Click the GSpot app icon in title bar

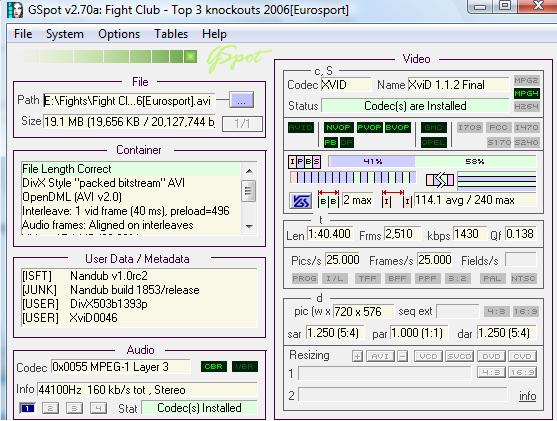pyautogui.click(x=15, y=10)
